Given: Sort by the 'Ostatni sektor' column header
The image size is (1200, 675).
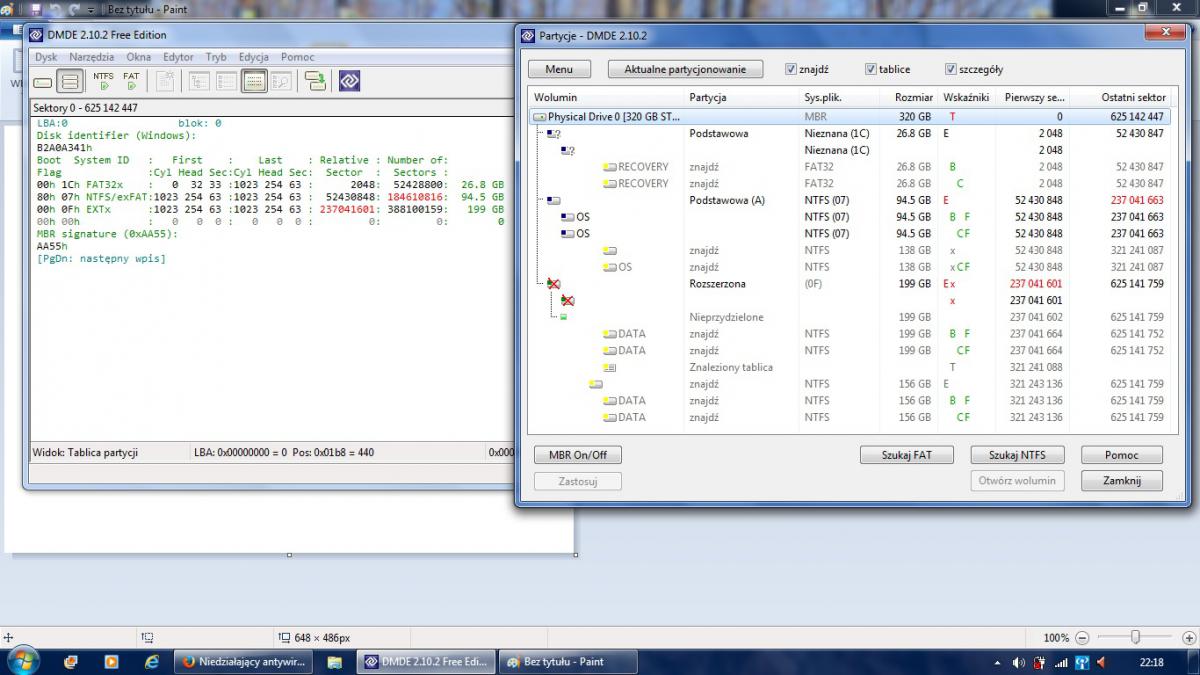Looking at the screenshot, I should 1120,98.
